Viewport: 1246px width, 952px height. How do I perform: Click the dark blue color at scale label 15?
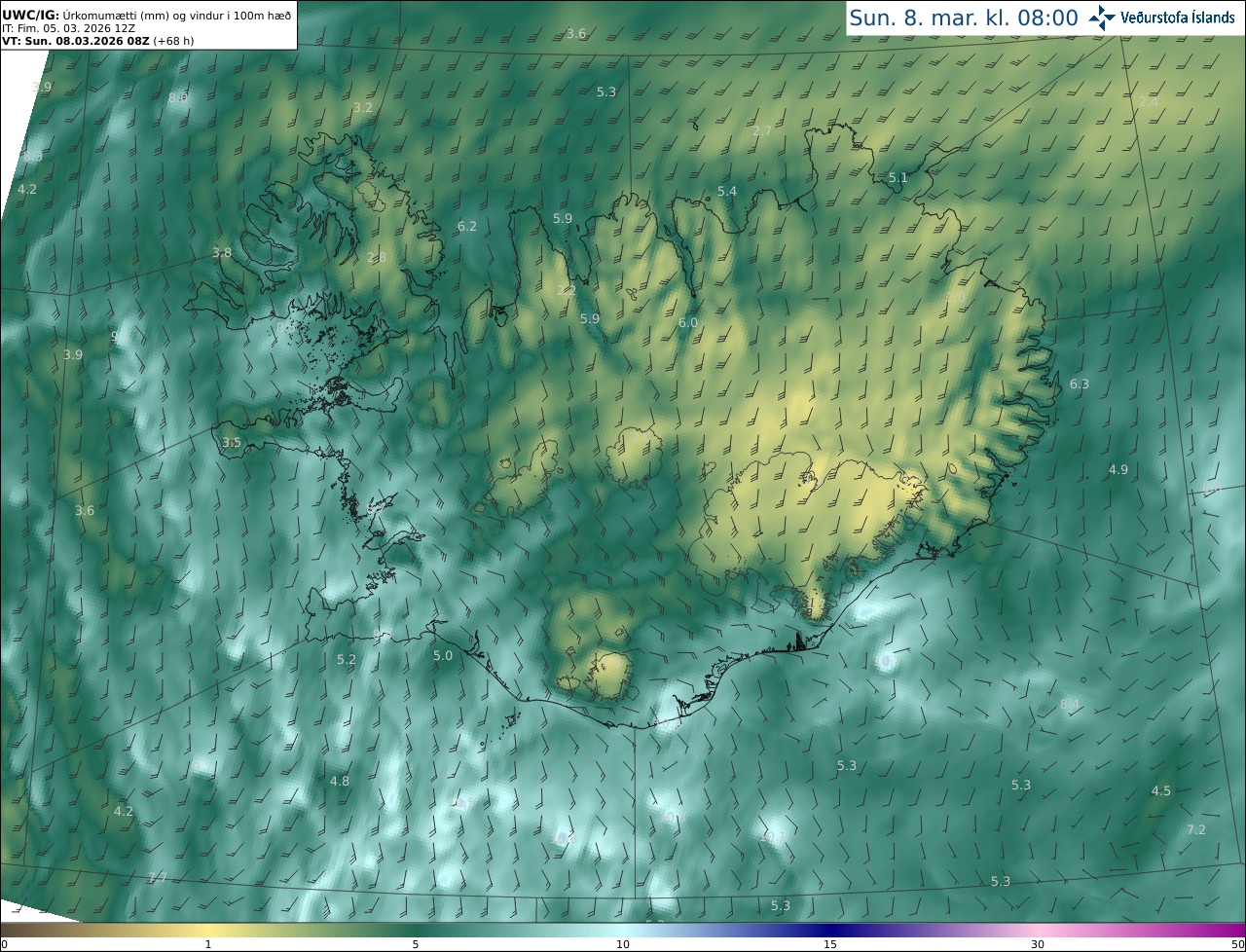(829, 931)
